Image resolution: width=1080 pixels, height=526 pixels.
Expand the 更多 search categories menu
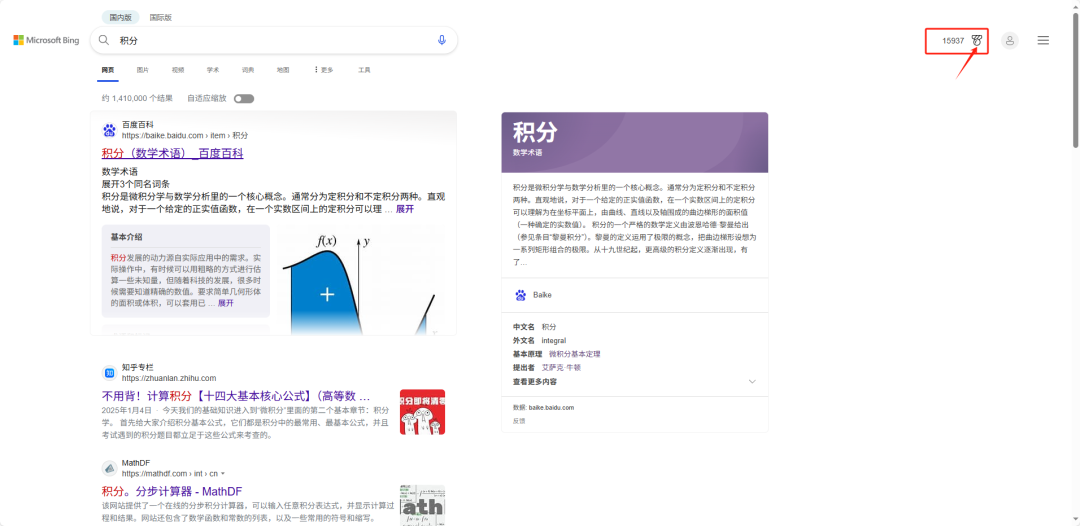click(x=324, y=70)
